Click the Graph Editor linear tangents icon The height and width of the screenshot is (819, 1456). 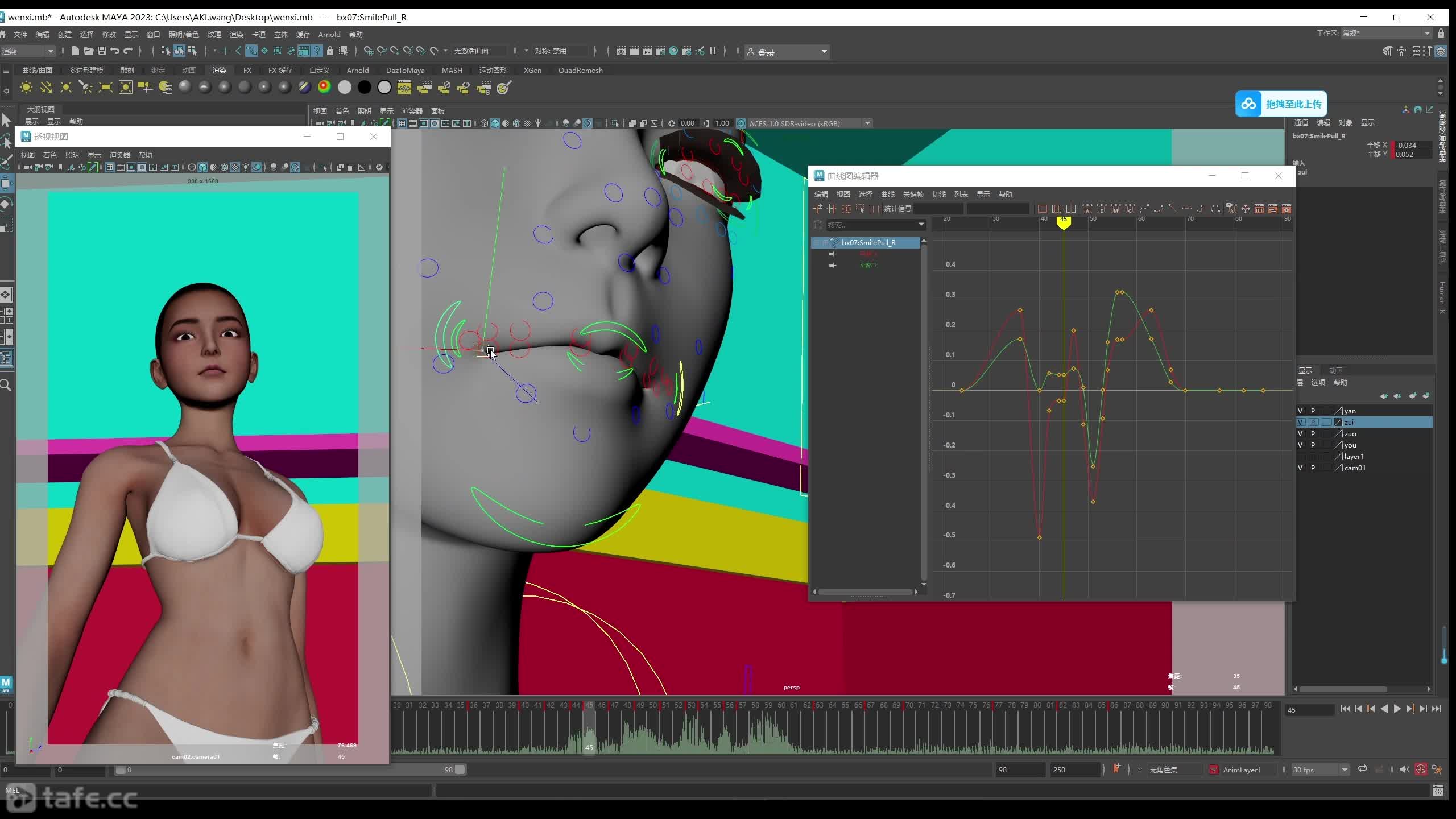tap(1172, 209)
